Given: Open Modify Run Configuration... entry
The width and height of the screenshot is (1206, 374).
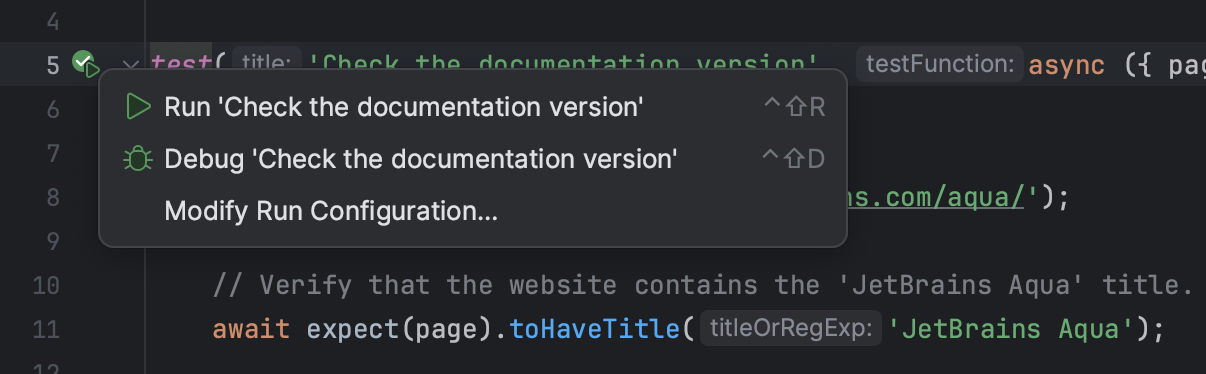Looking at the screenshot, I should click(331, 211).
